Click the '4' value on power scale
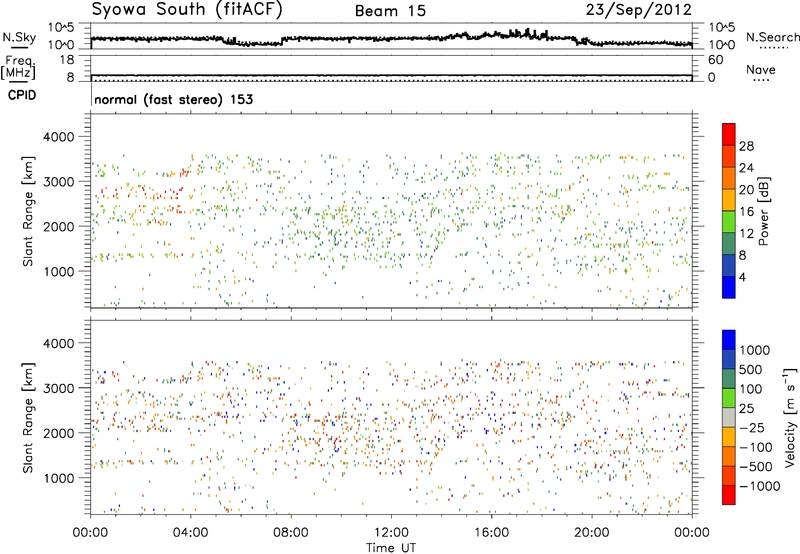Image resolution: width=800 pixels, height=554 pixels. (742, 277)
